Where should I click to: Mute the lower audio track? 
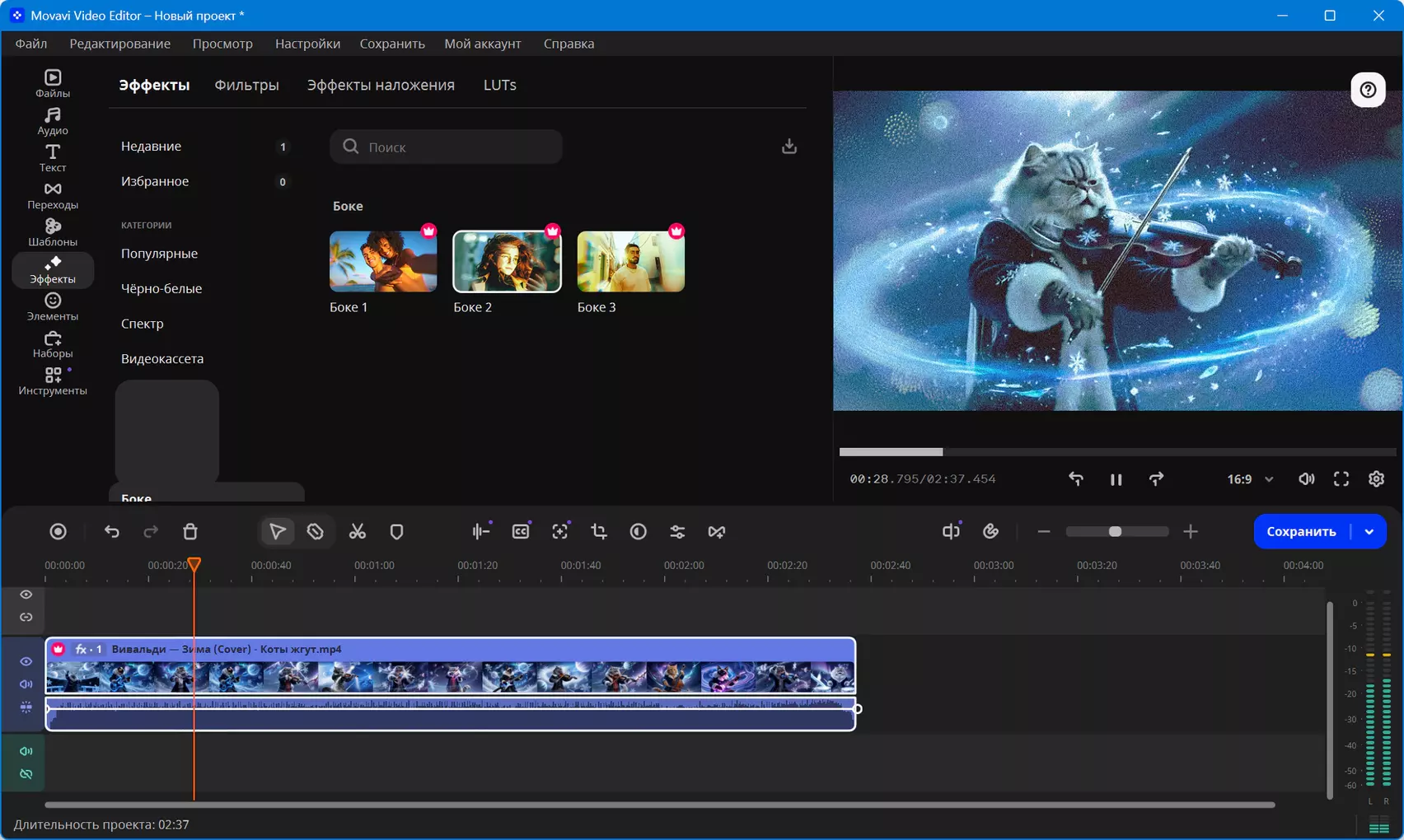[26, 751]
